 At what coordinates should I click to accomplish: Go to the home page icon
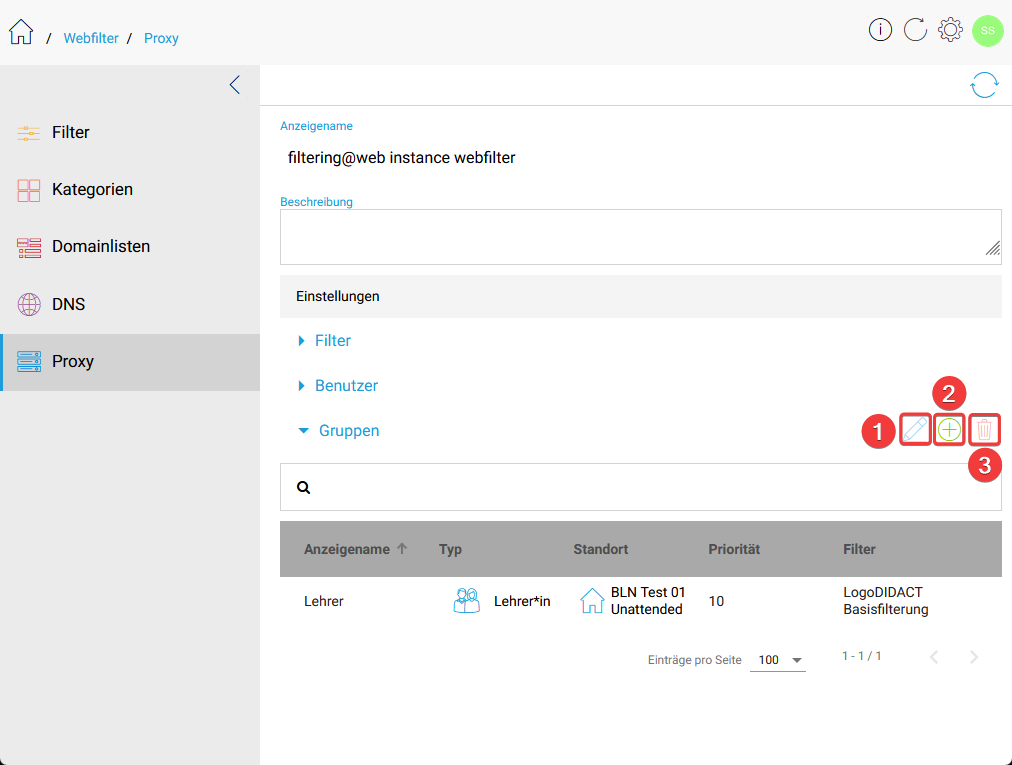click(x=21, y=32)
